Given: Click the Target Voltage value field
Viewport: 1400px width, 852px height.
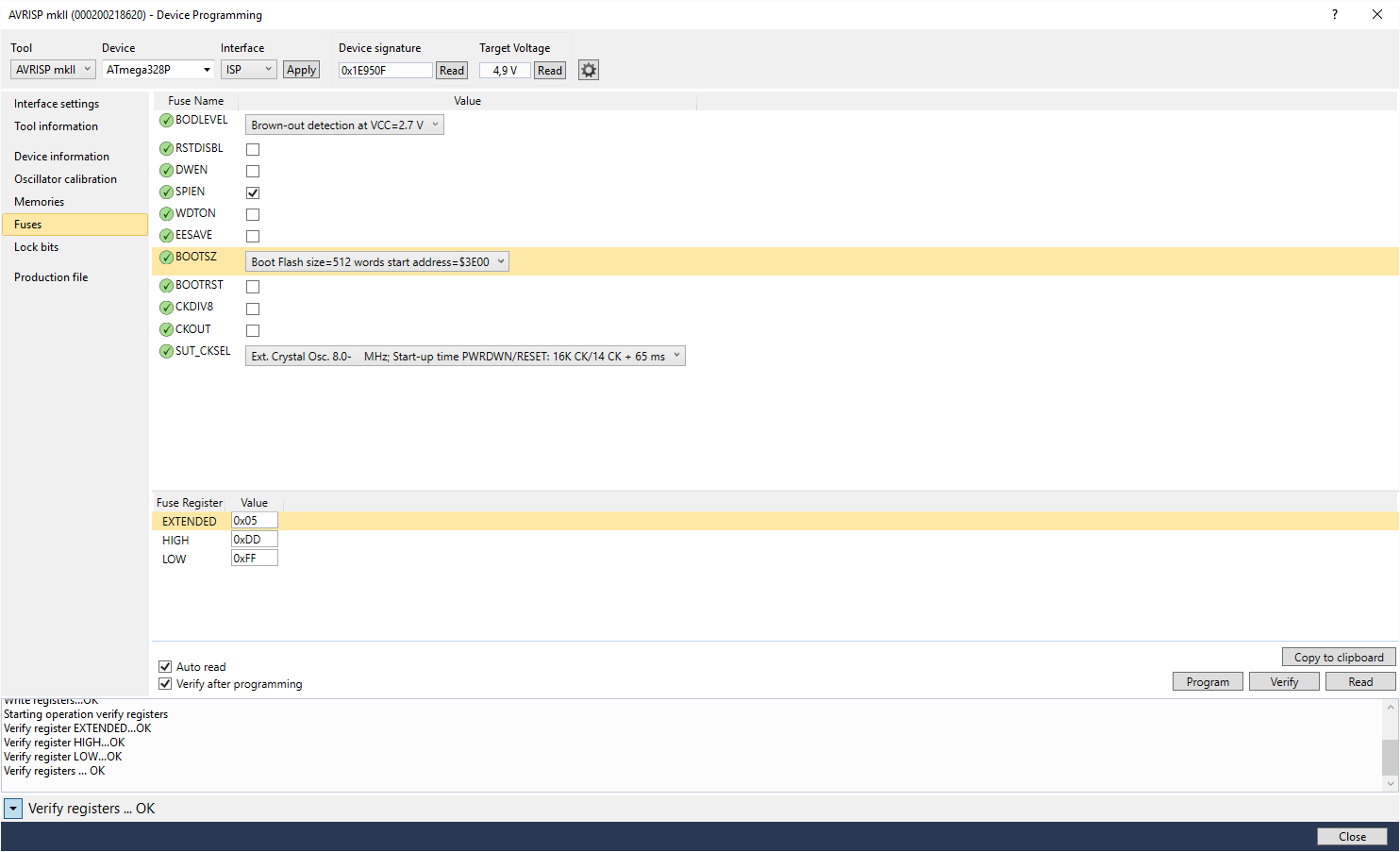Looking at the screenshot, I should (x=505, y=71).
